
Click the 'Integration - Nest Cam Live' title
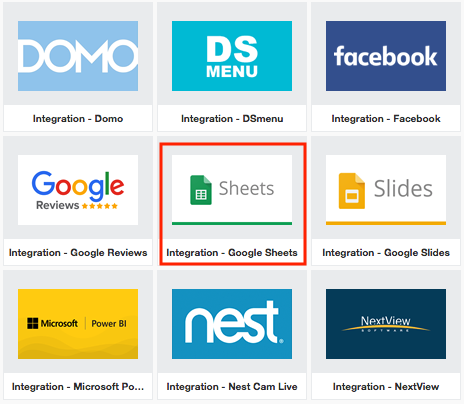click(x=232, y=387)
